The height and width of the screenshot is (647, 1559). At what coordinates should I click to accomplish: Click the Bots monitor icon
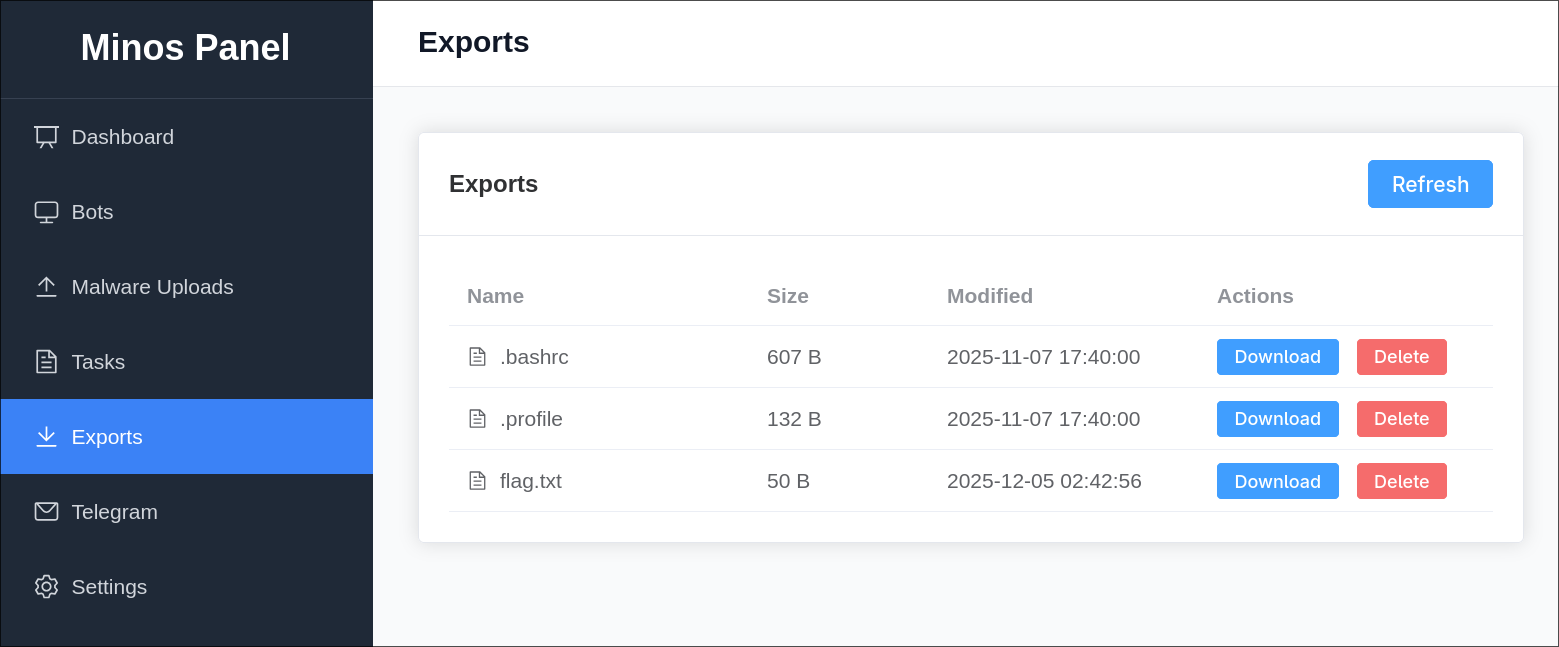[46, 212]
